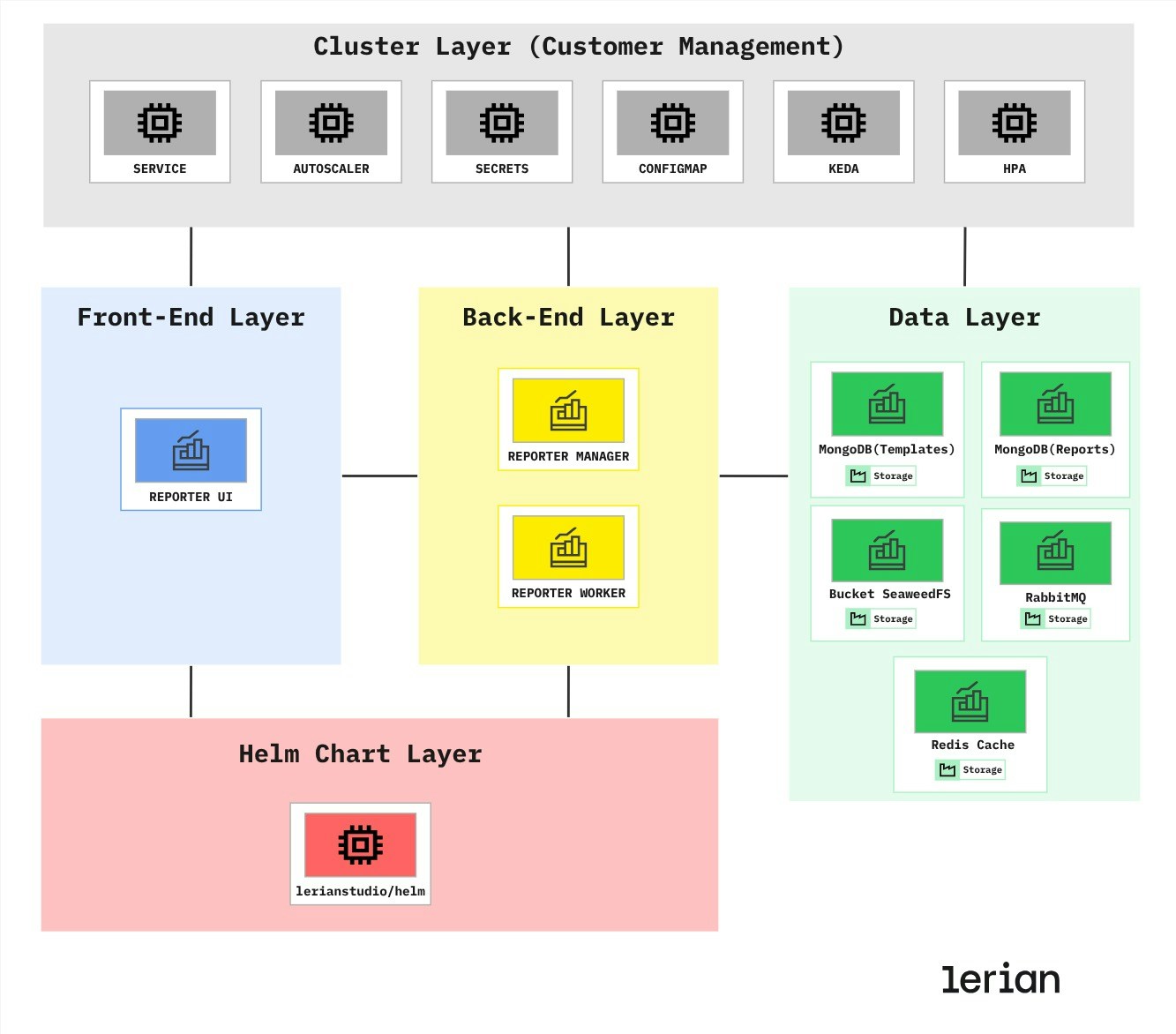This screenshot has width=1176, height=1034.
Task: Select the KEDA chip icon
Action: 842,122
